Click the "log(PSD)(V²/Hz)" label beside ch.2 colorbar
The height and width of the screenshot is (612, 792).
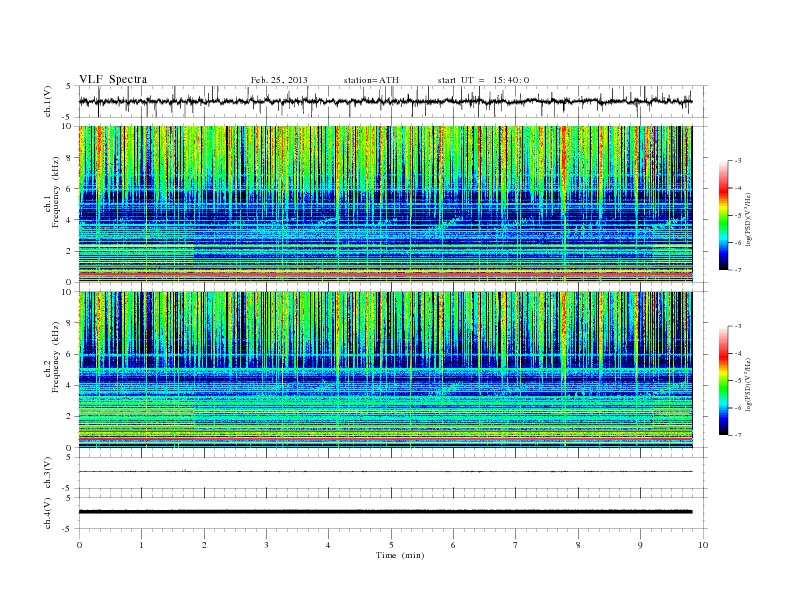tap(749, 384)
